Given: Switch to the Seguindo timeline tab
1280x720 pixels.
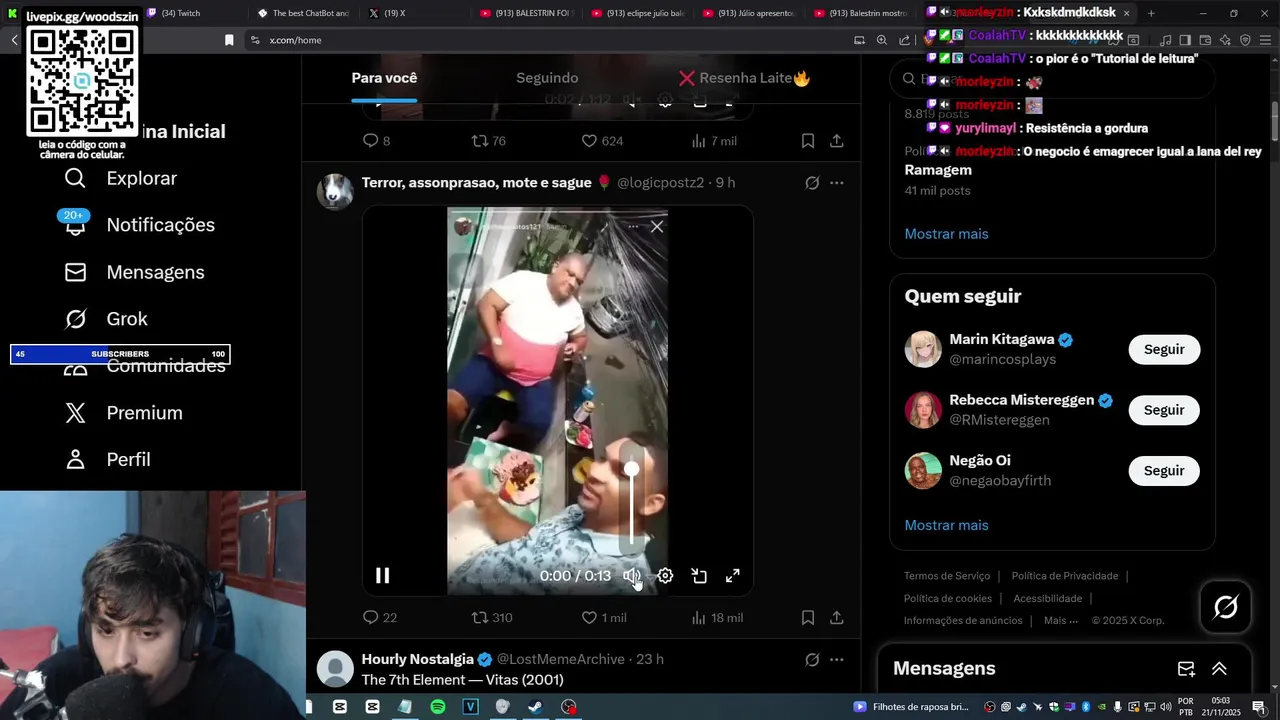Looking at the screenshot, I should click(547, 78).
